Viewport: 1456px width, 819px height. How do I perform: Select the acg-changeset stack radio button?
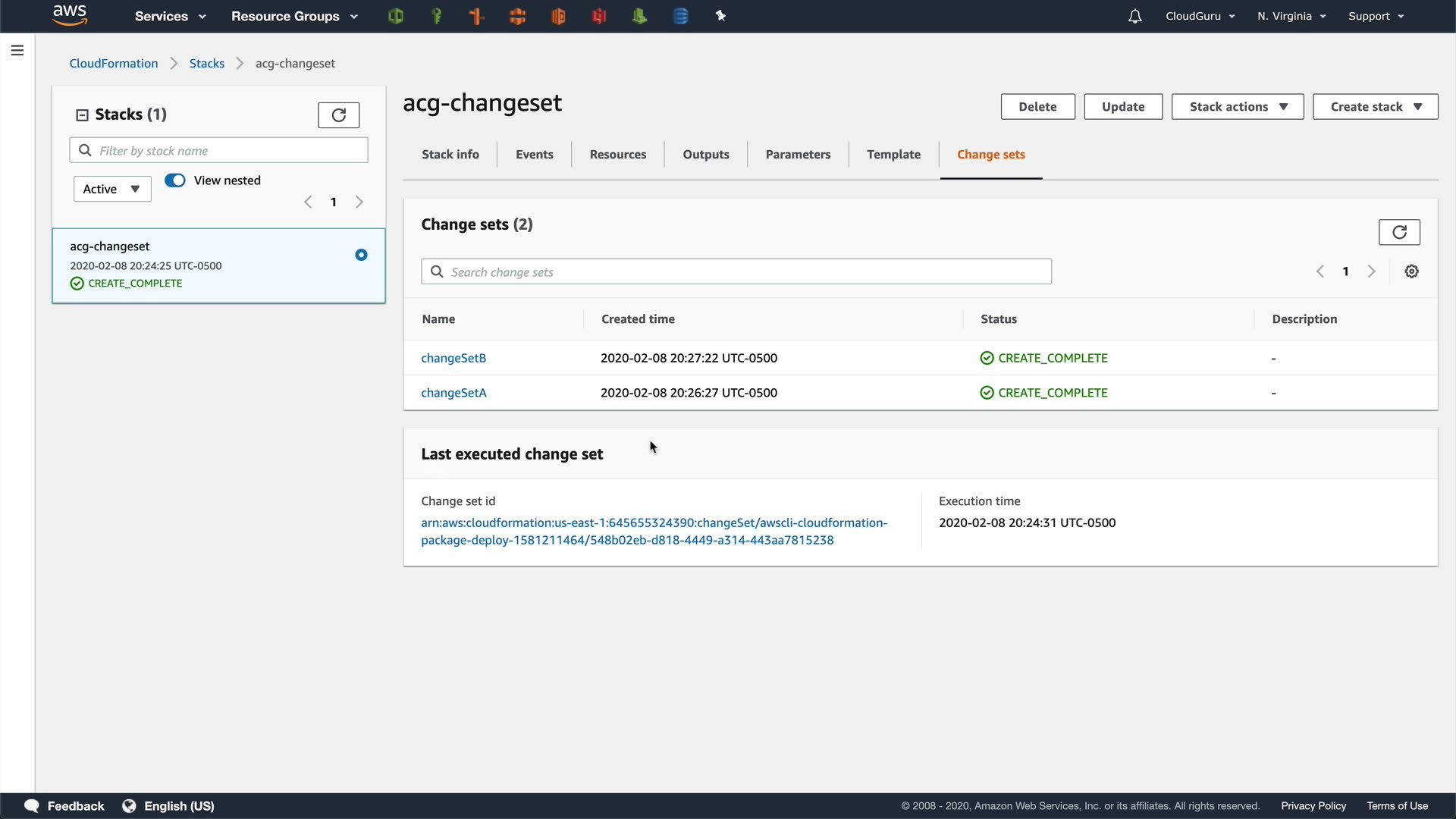click(361, 255)
